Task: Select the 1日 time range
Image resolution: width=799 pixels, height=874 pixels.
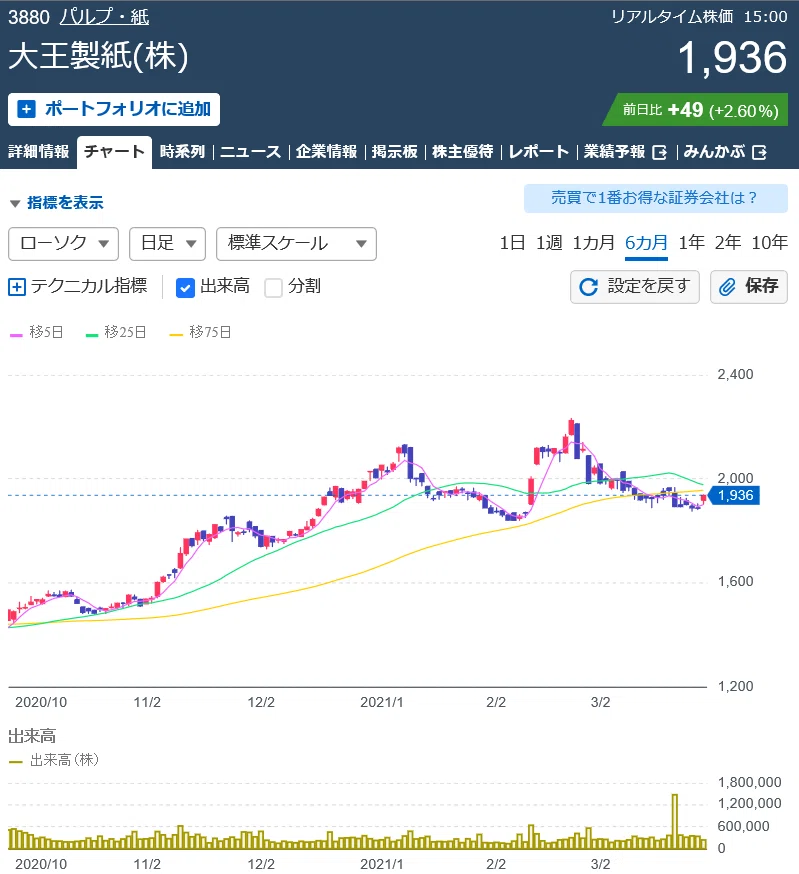Action: tap(512, 243)
